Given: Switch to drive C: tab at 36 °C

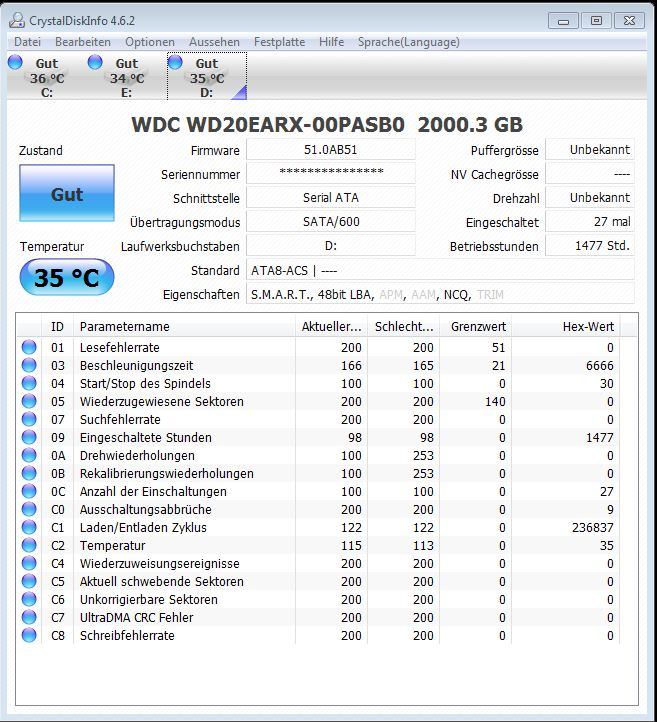Looking at the screenshot, I should 47,76.
